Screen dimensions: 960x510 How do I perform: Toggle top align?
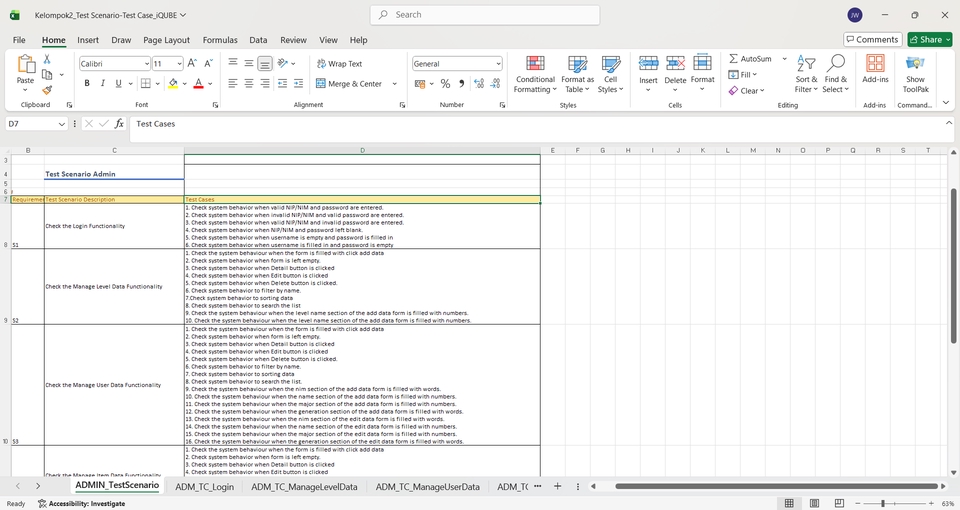click(233, 63)
